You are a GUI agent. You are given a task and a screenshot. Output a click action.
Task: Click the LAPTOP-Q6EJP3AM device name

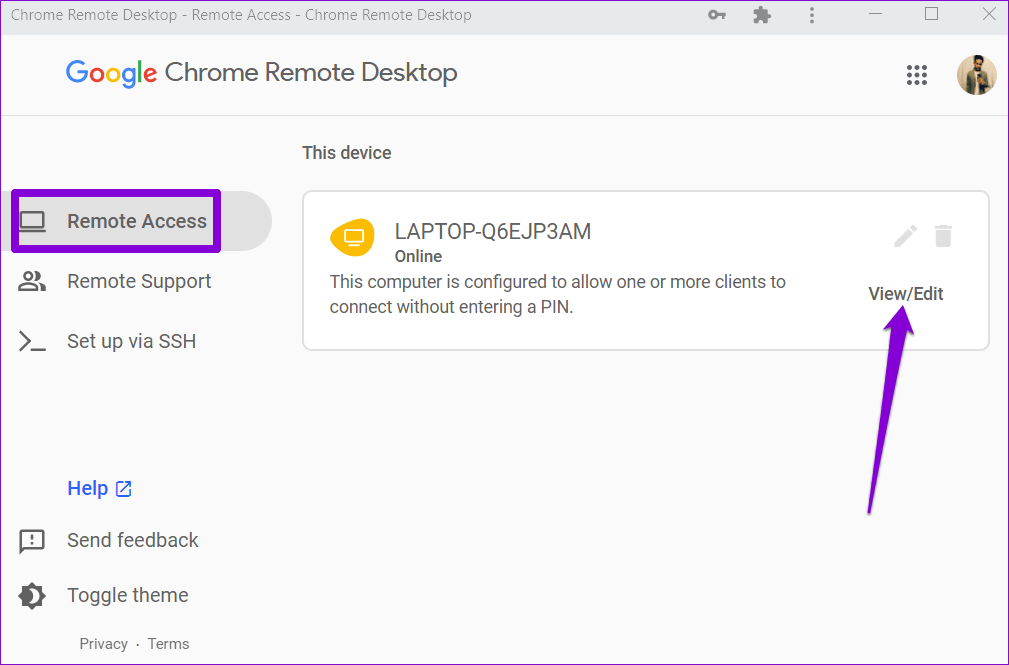point(493,231)
